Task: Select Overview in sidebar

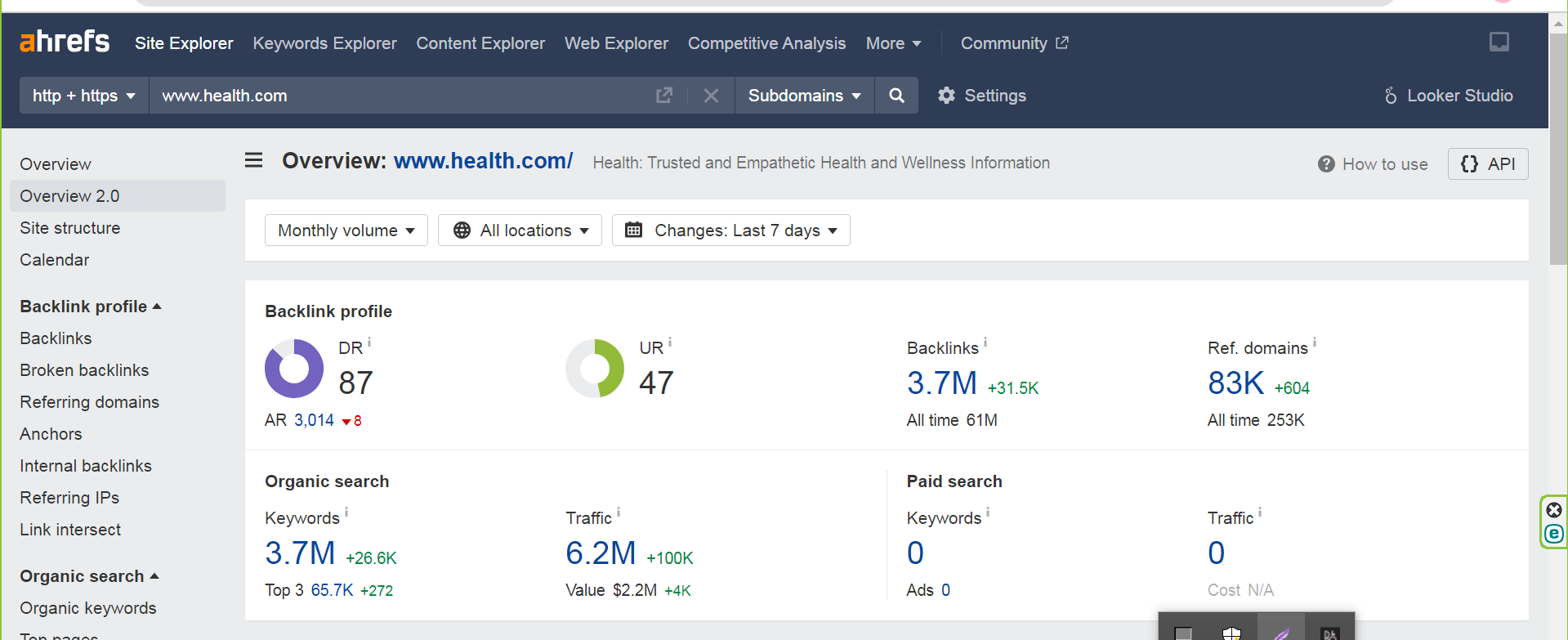Action: click(56, 164)
